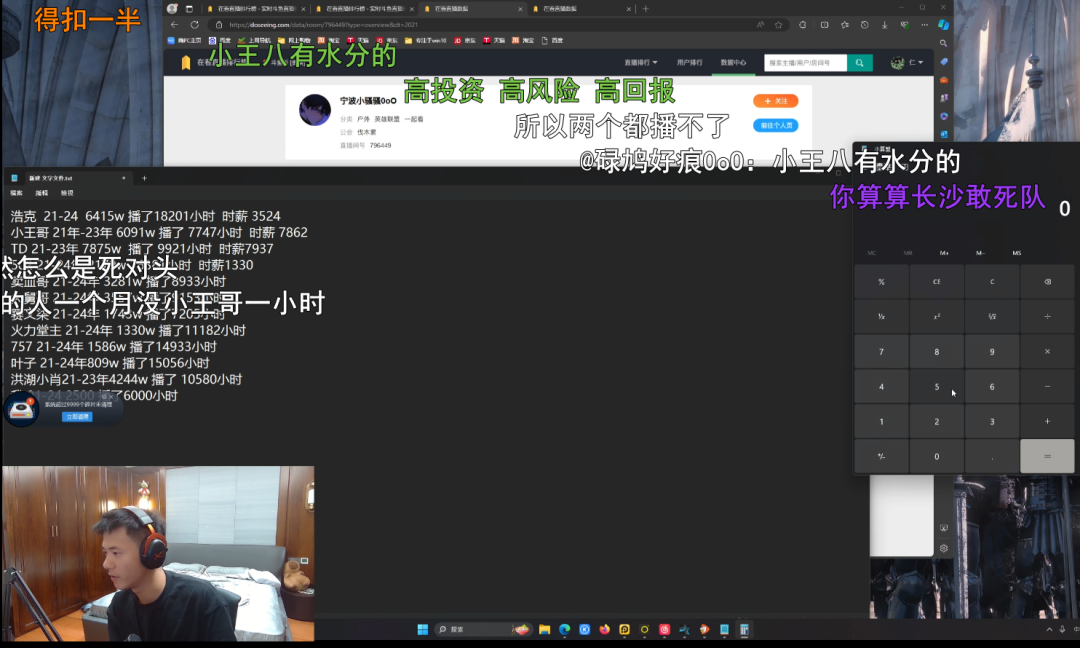This screenshot has height=648, width=1080.
Task: Open a new browser tab
Action: tap(645, 9)
